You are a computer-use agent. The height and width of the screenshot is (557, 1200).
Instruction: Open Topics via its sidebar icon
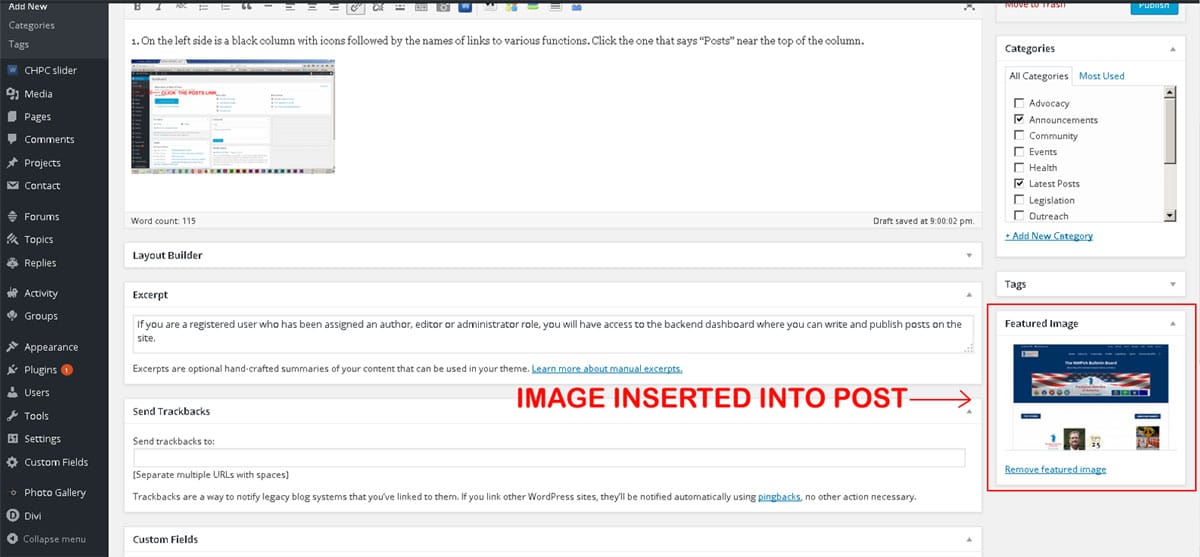click(12, 240)
